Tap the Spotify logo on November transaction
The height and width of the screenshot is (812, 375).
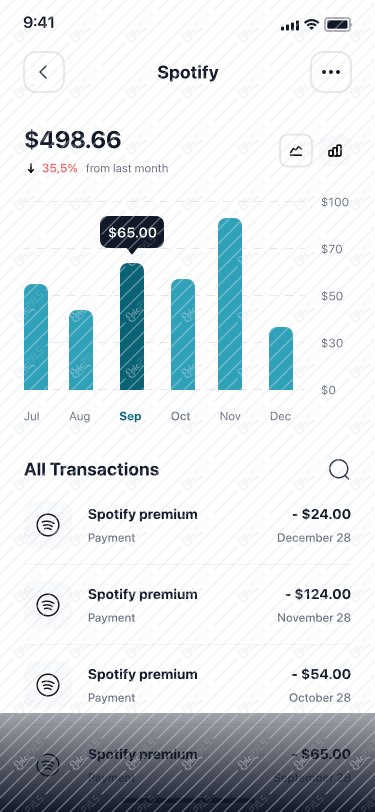(48, 605)
